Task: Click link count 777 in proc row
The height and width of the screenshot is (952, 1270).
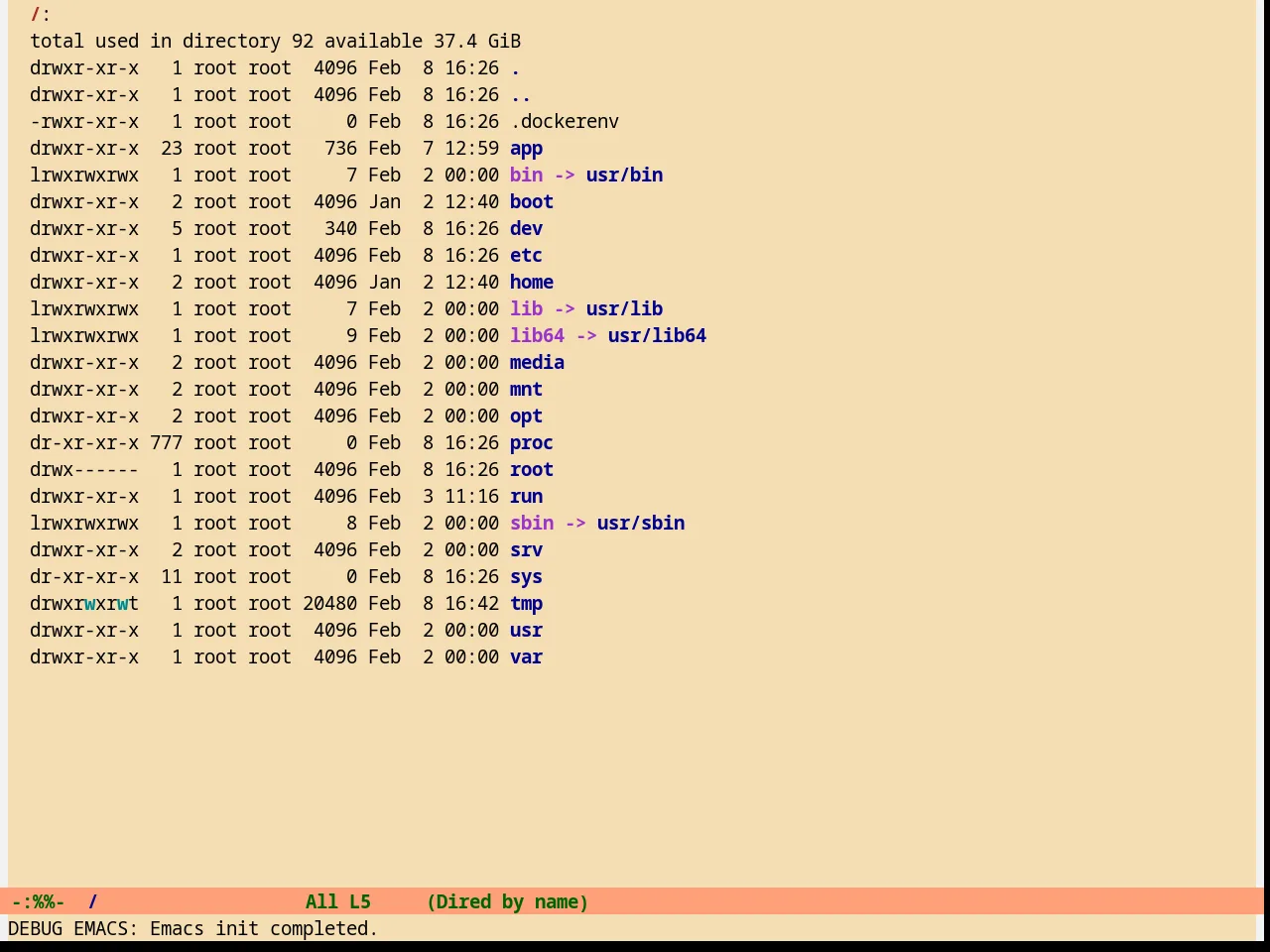Action: tap(167, 443)
